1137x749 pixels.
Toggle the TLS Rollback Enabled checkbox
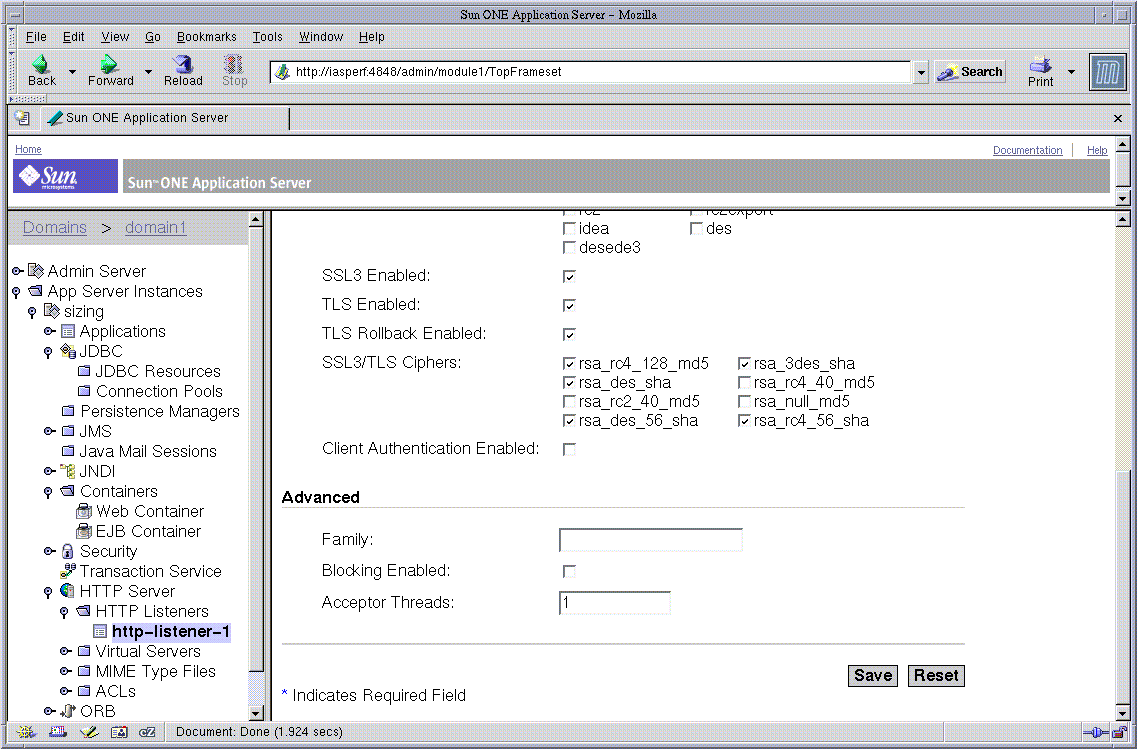tap(569, 334)
